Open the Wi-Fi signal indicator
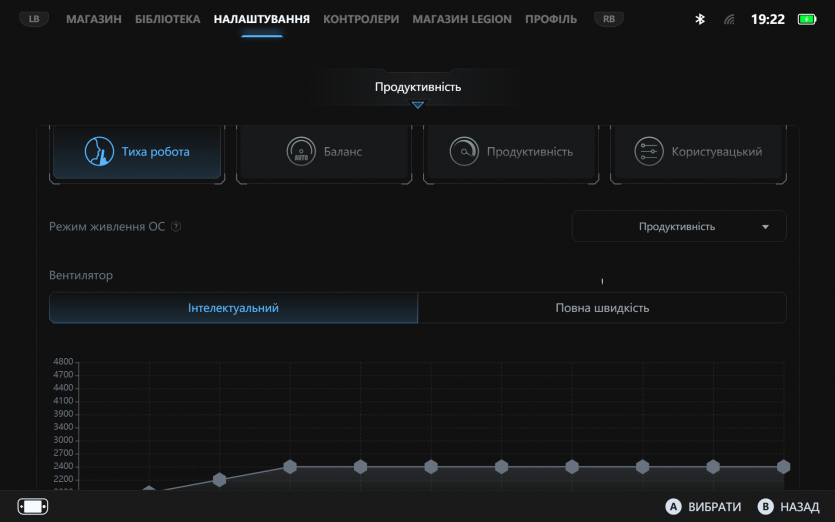Screen dimensions: 835x522 tap(729, 19)
